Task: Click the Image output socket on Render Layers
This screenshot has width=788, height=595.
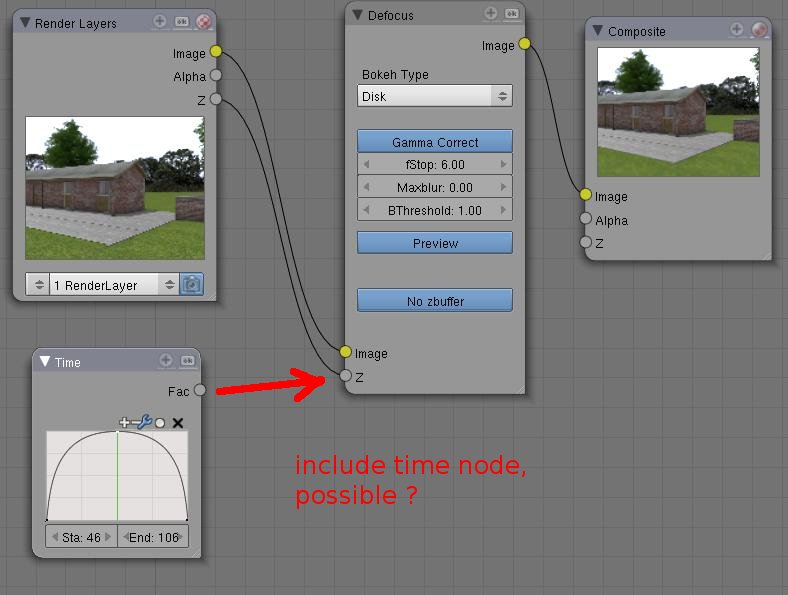Action: tap(216, 51)
